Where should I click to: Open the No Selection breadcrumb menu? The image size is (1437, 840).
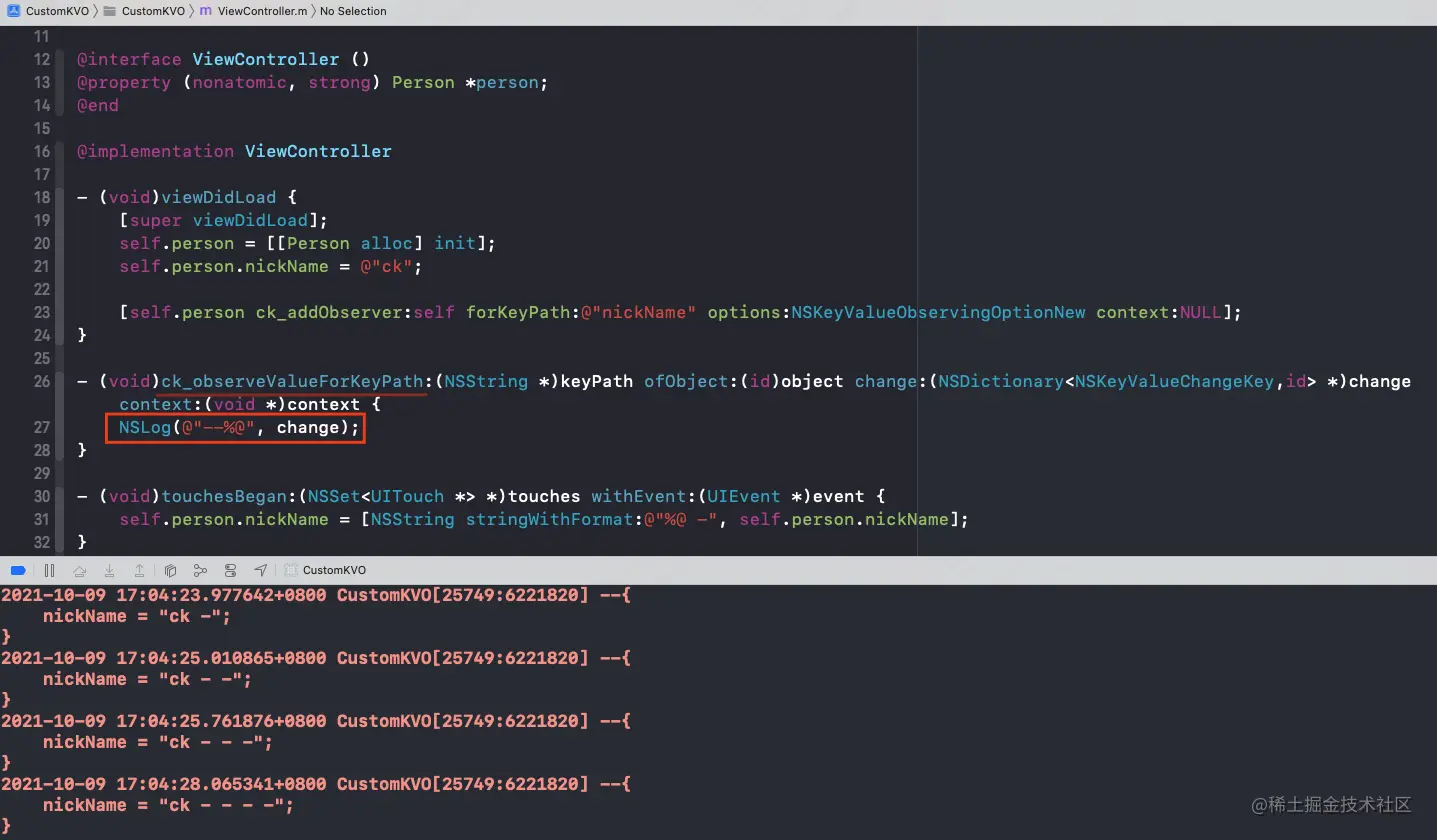pyautogui.click(x=353, y=11)
